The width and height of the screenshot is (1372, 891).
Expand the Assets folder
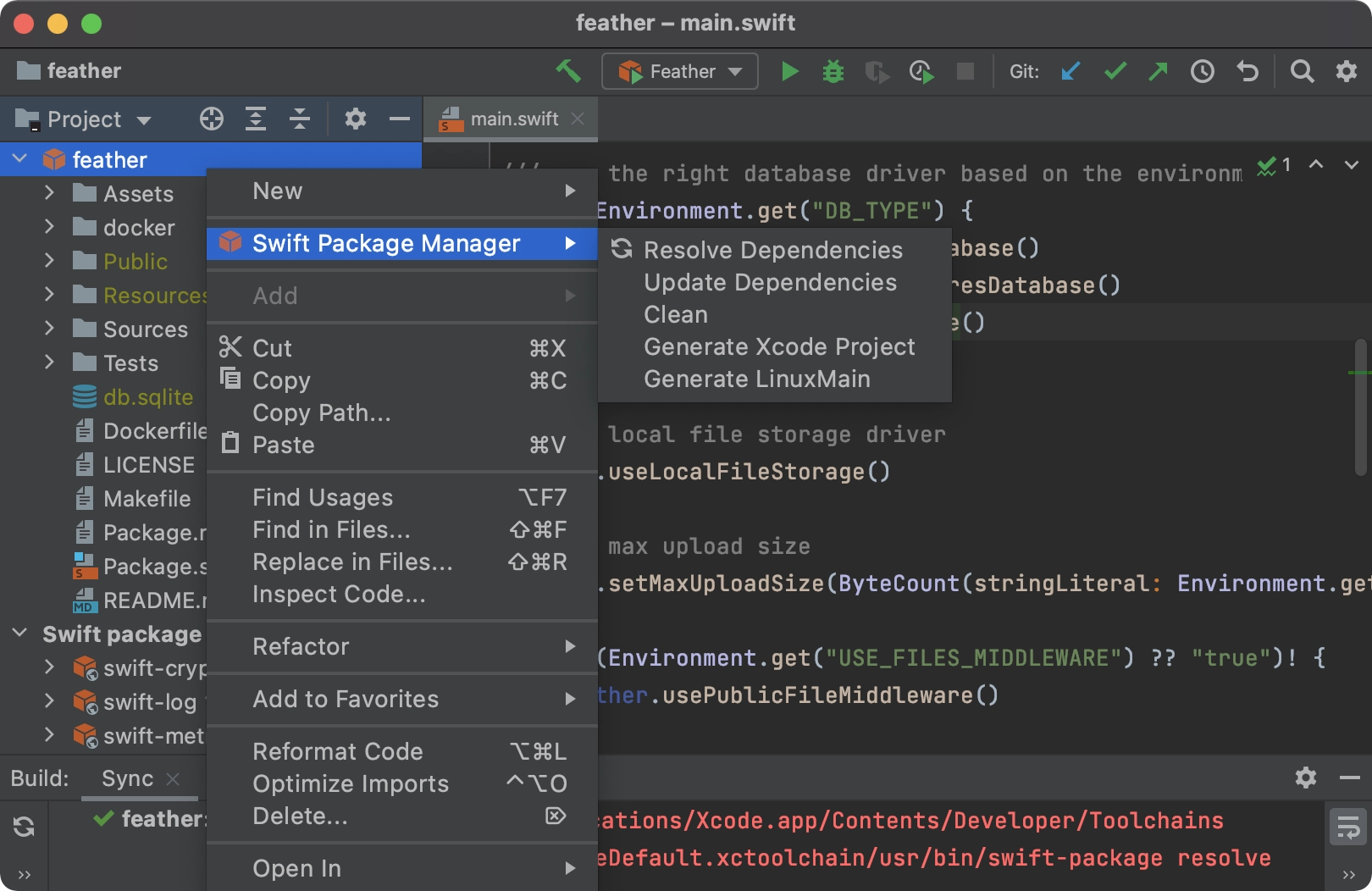coord(49,193)
